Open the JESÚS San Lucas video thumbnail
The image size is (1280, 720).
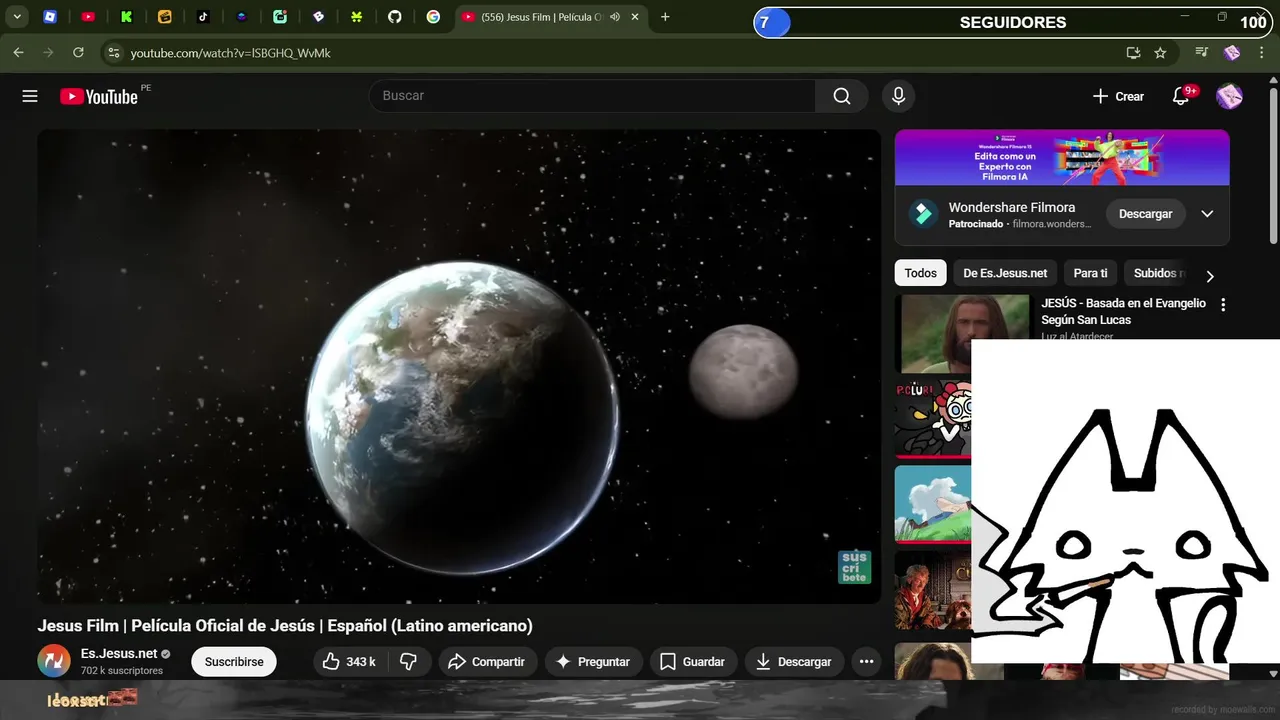[x=965, y=333]
